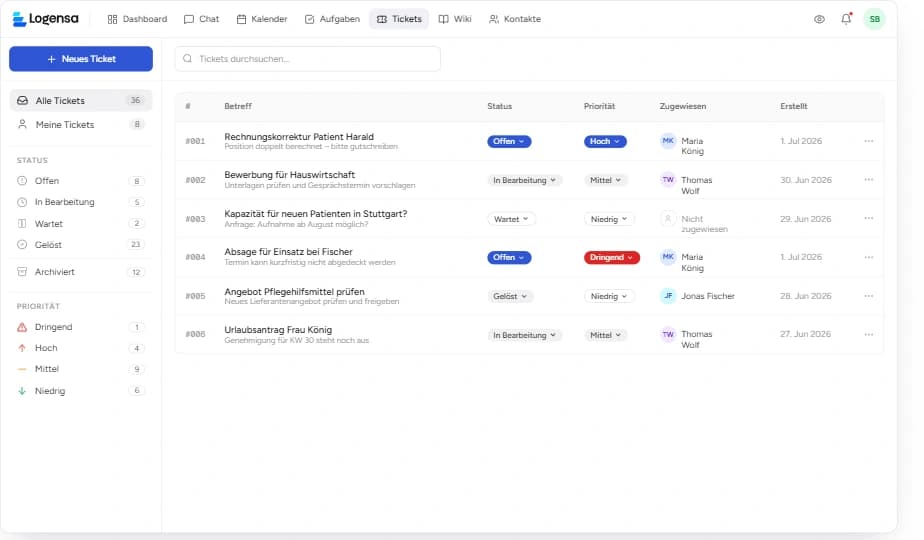Click unassigned avatar on Kapazität row

668,219
